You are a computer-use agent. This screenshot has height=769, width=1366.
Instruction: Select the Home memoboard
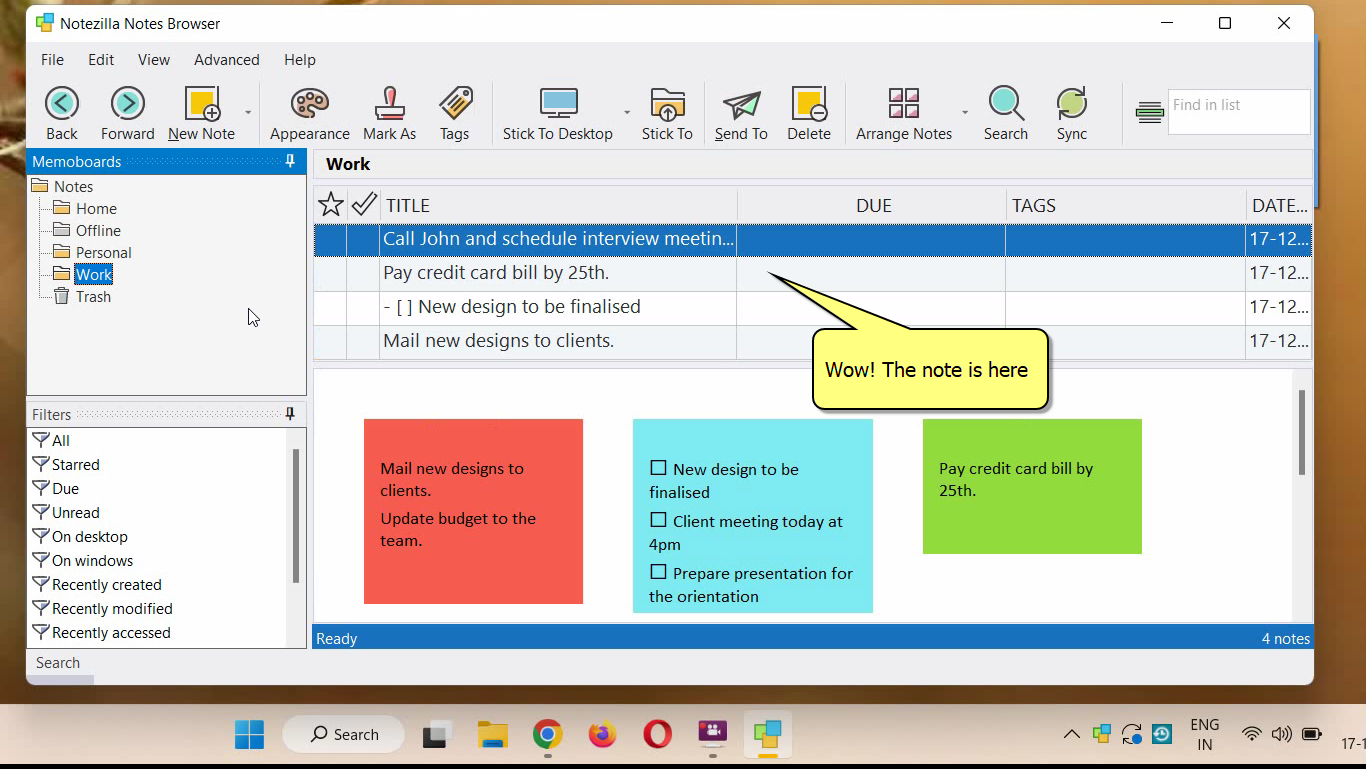point(85,208)
